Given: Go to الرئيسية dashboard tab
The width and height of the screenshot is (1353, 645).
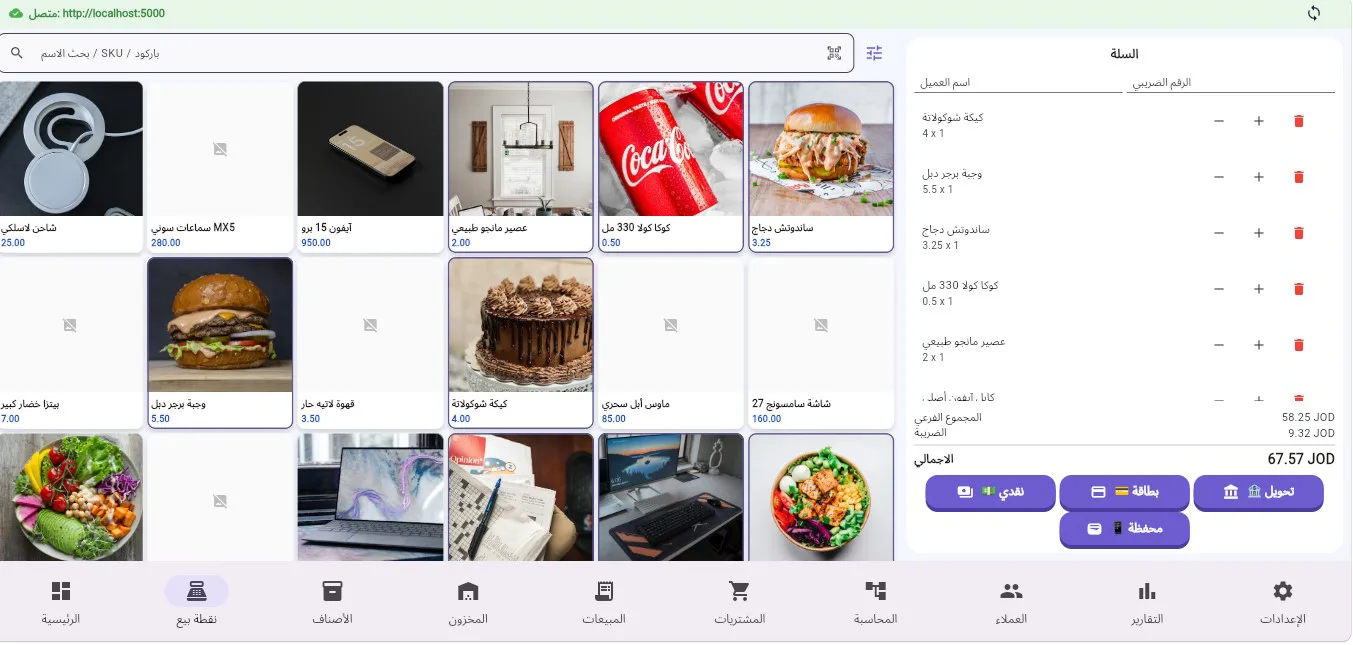Looking at the screenshot, I should pyautogui.click(x=61, y=602).
